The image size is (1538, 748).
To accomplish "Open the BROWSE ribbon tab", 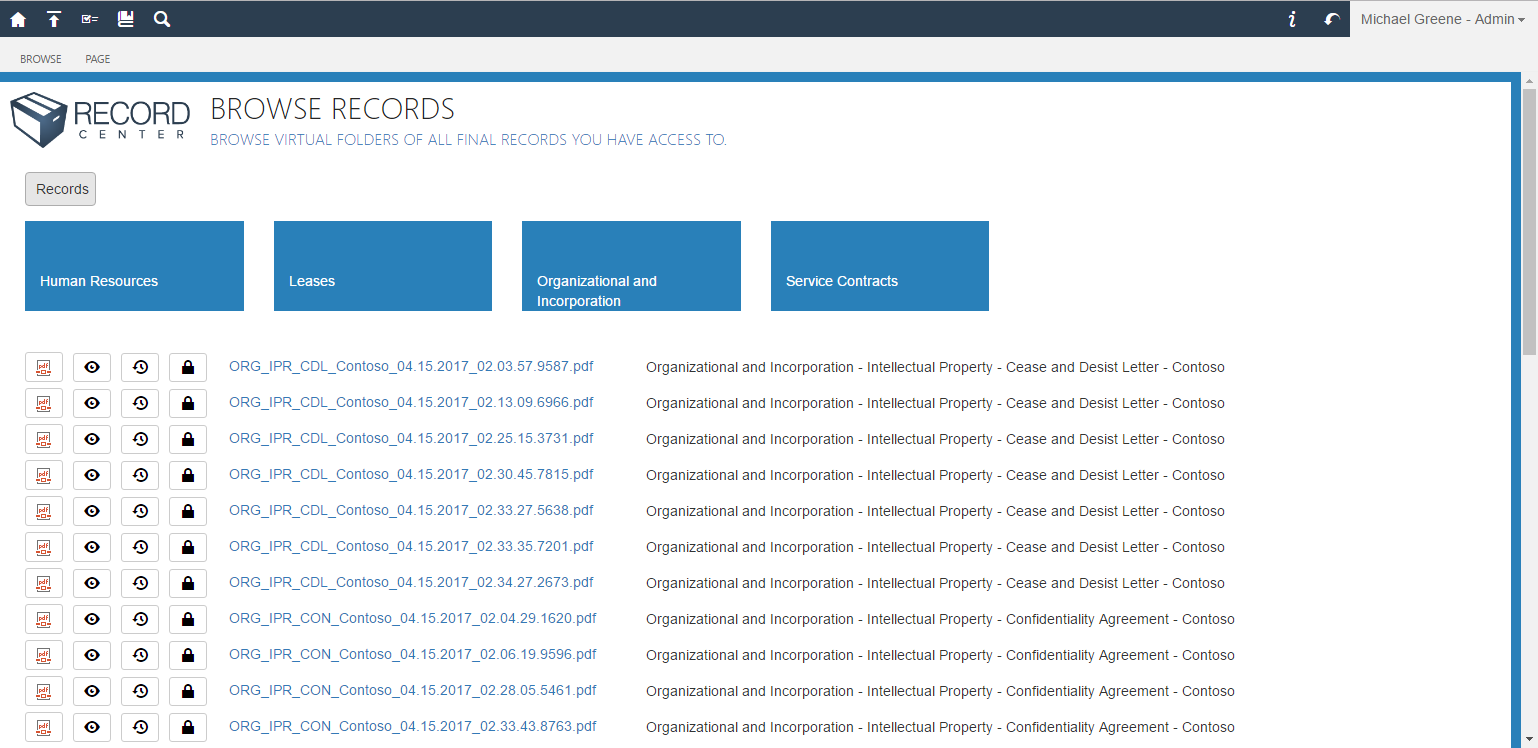I will pyautogui.click(x=41, y=59).
